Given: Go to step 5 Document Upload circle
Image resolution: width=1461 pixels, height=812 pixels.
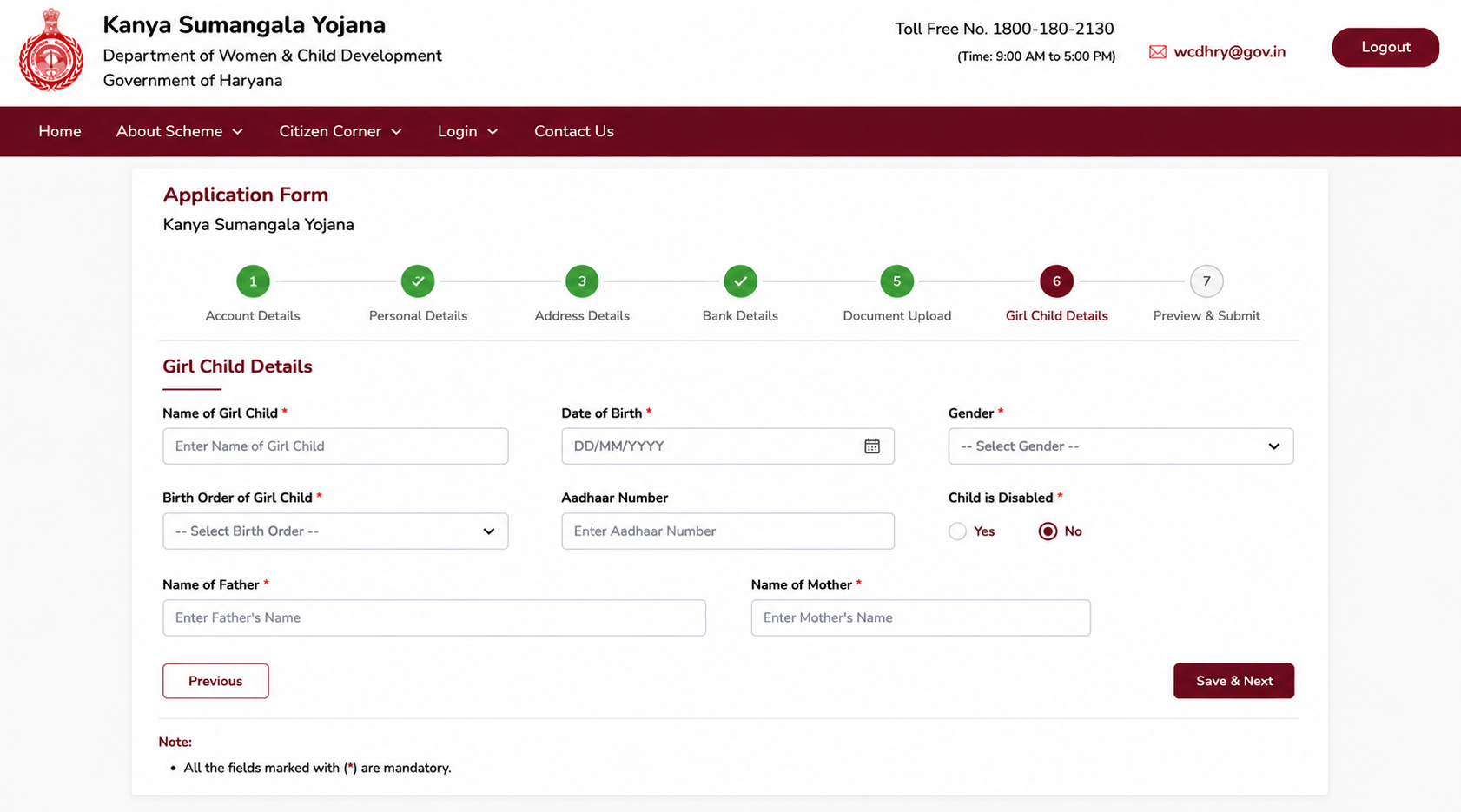Looking at the screenshot, I should 896,281.
